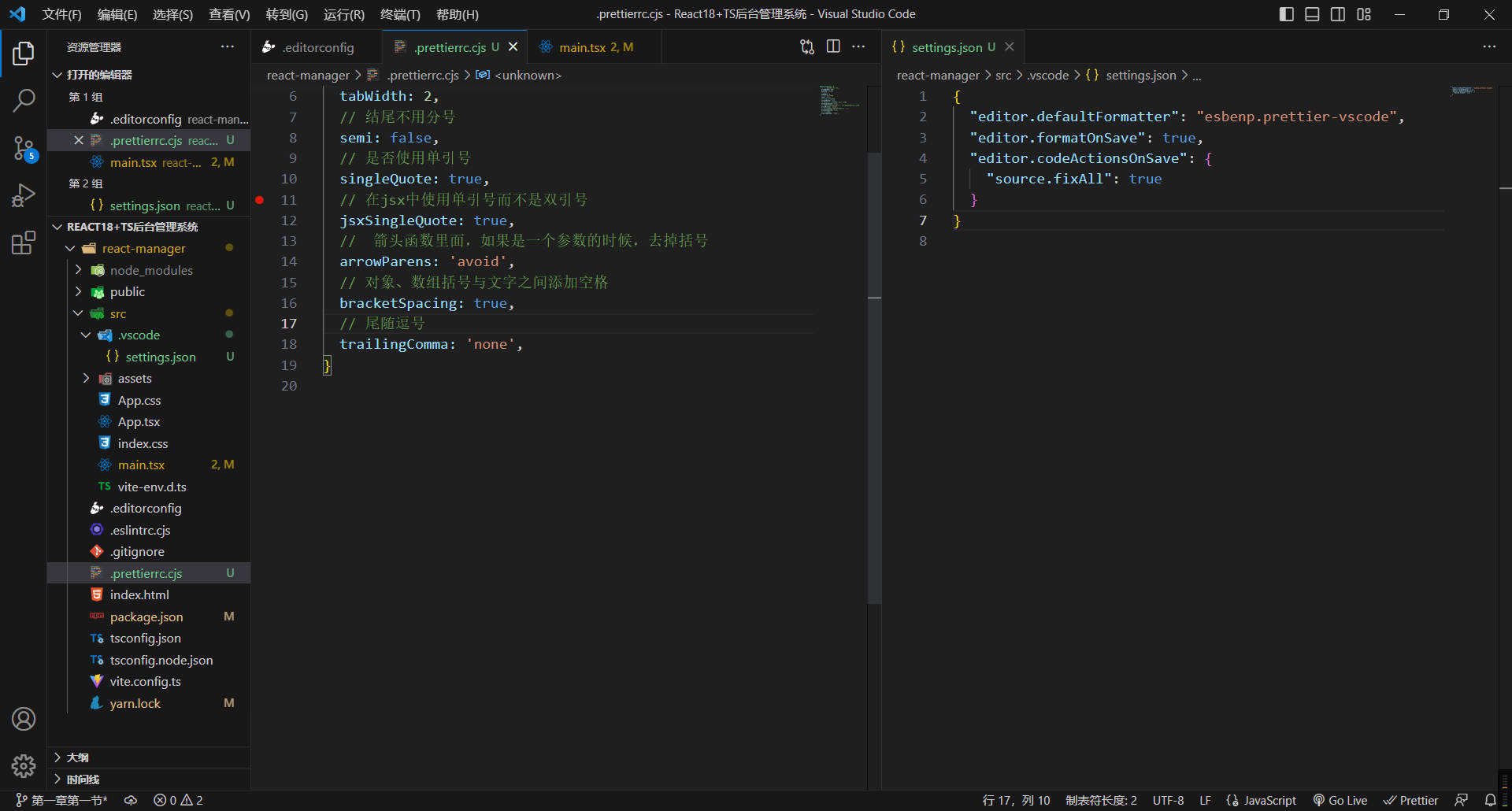The height and width of the screenshot is (811, 1512).
Task: Expand the Timeline section
Action: [149, 780]
